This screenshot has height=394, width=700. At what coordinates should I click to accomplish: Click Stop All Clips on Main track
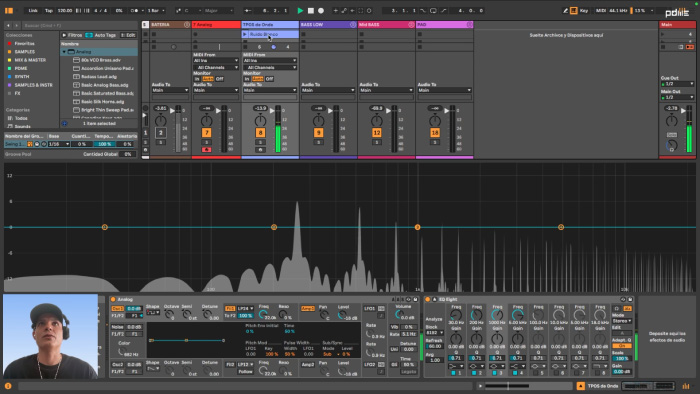663,47
